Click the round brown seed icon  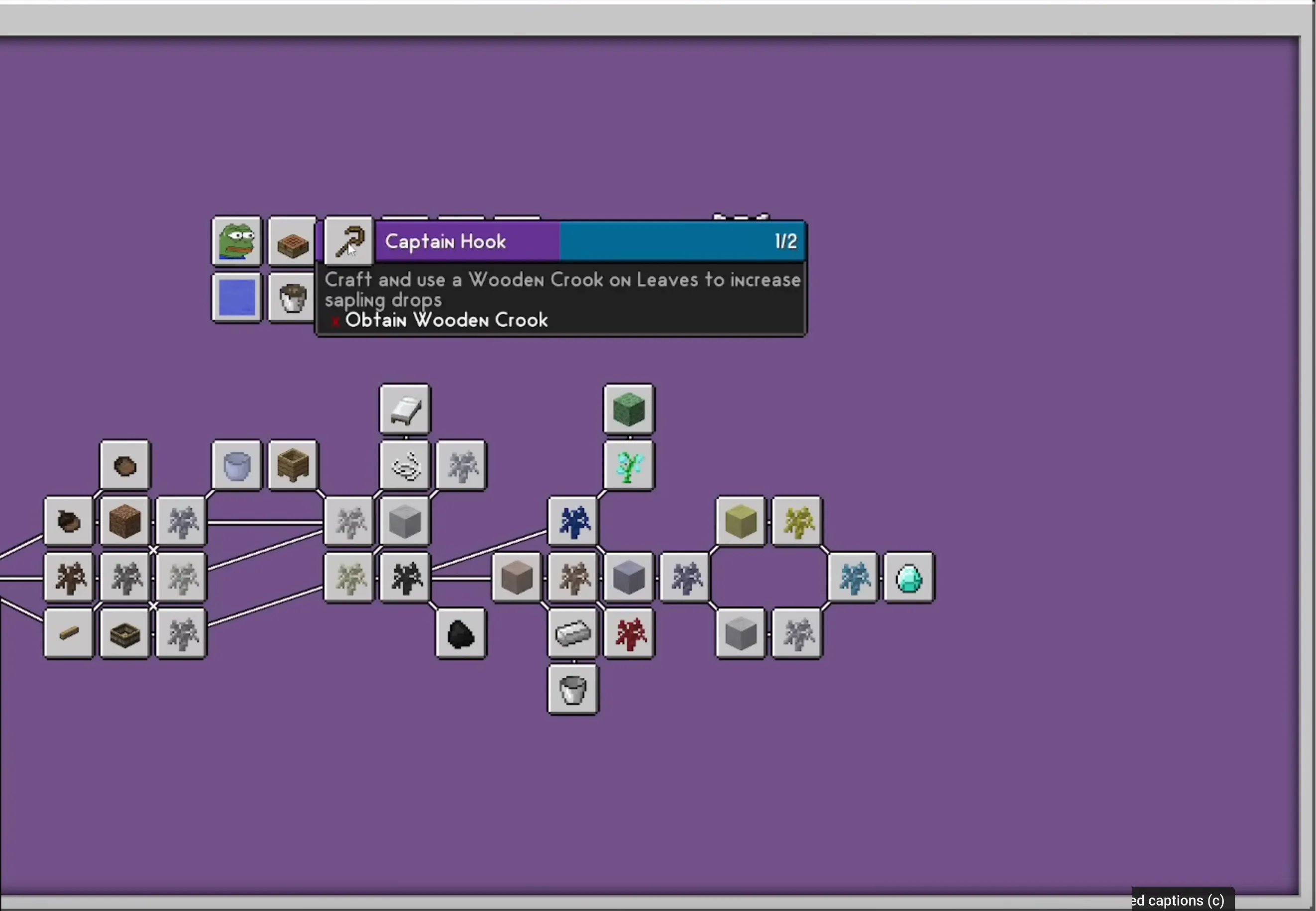124,465
